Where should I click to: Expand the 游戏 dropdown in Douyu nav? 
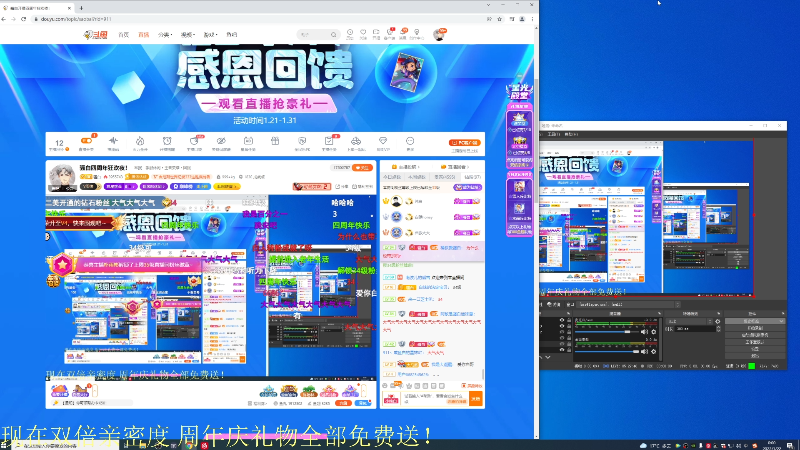pos(210,35)
